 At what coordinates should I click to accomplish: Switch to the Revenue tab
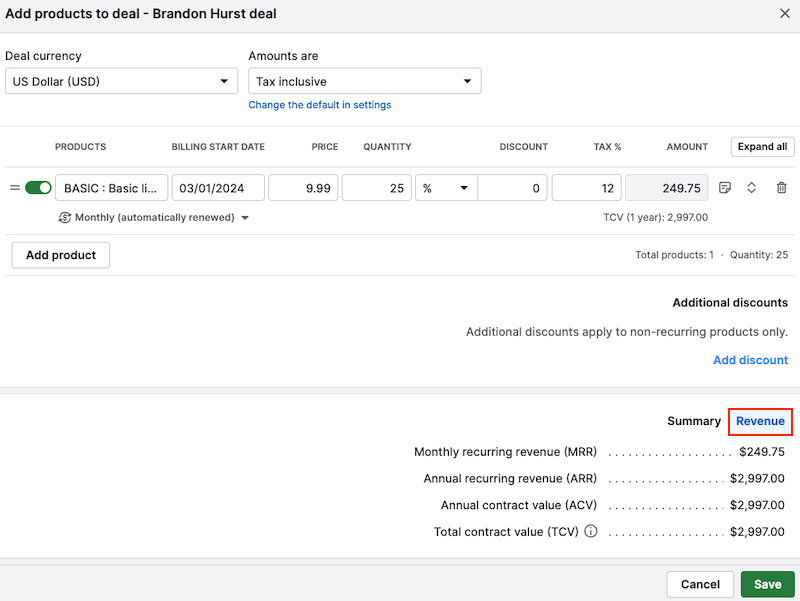click(x=760, y=421)
